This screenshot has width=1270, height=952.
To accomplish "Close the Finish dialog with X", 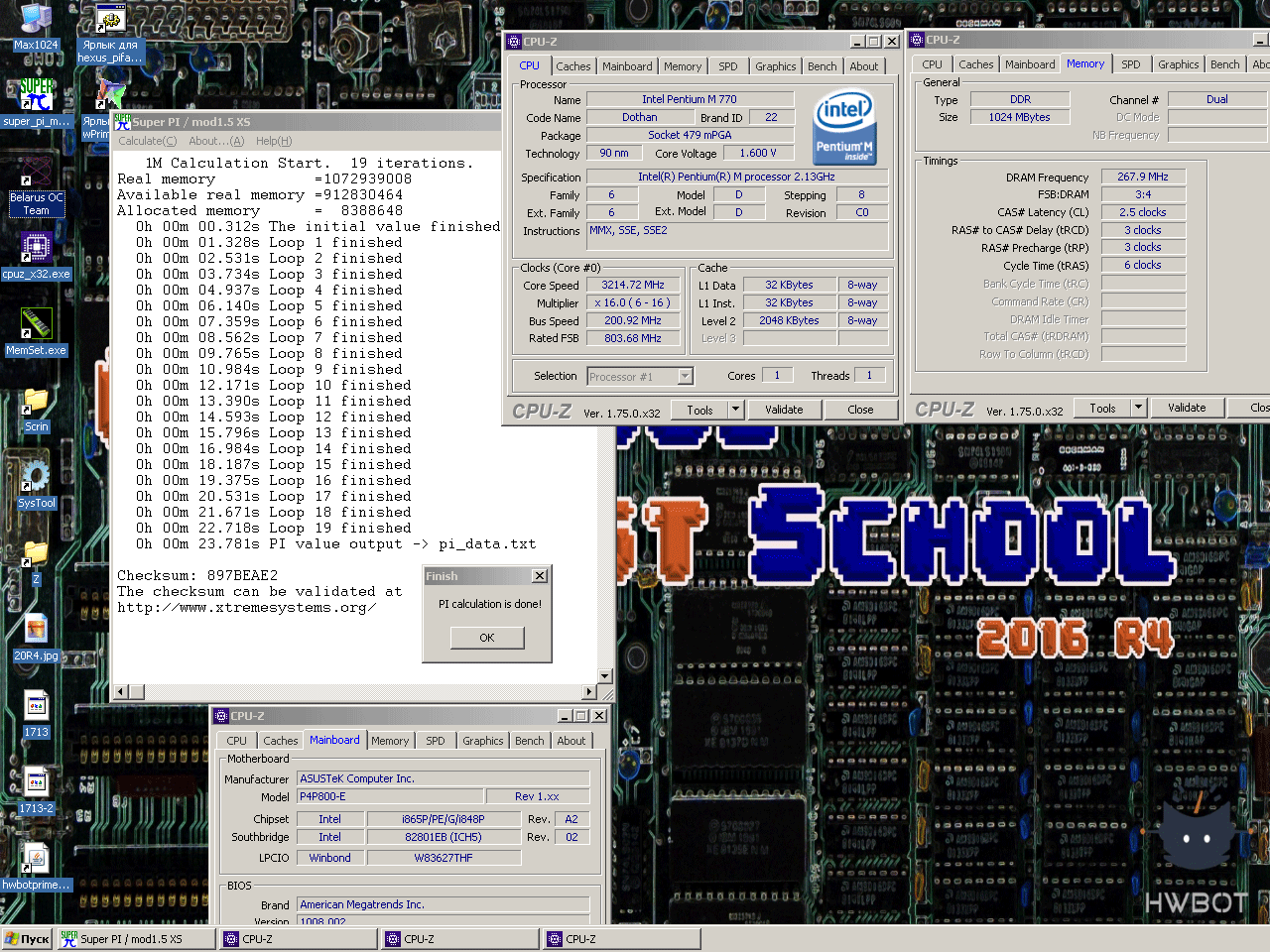I will point(540,576).
